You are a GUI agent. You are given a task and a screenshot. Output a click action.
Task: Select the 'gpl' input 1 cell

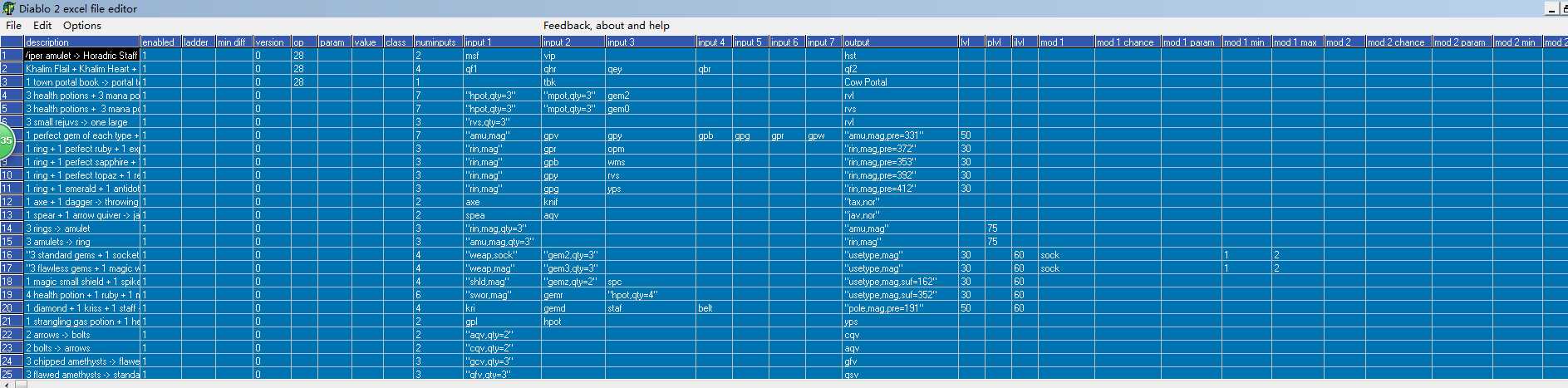(x=502, y=322)
